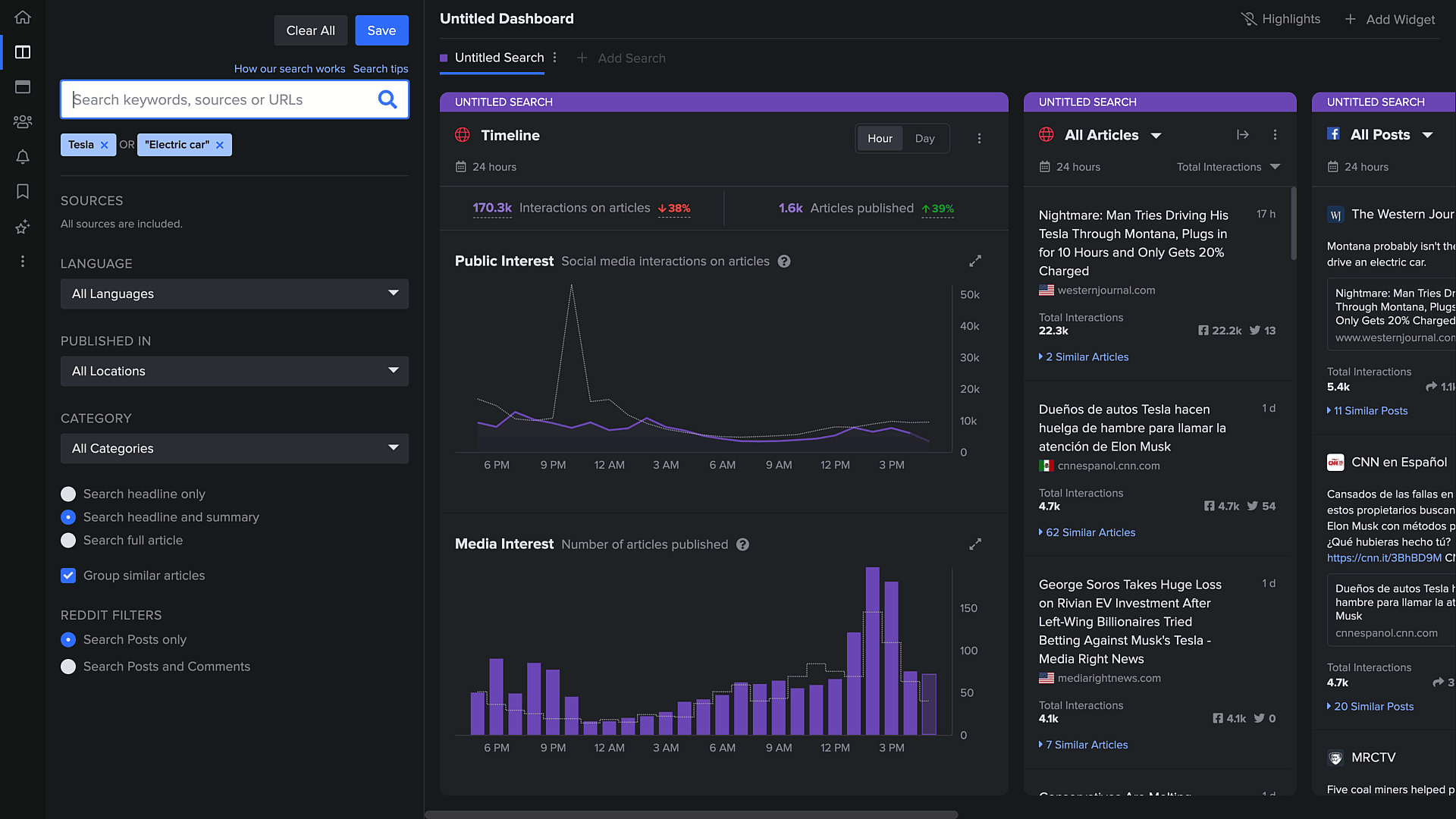Open more options in the left sidebar
The height and width of the screenshot is (819, 1456).
(x=23, y=261)
